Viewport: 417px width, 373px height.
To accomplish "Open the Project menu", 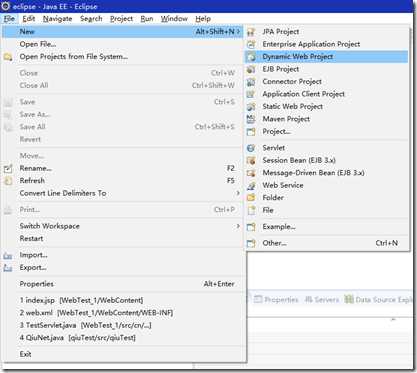I will coord(121,19).
